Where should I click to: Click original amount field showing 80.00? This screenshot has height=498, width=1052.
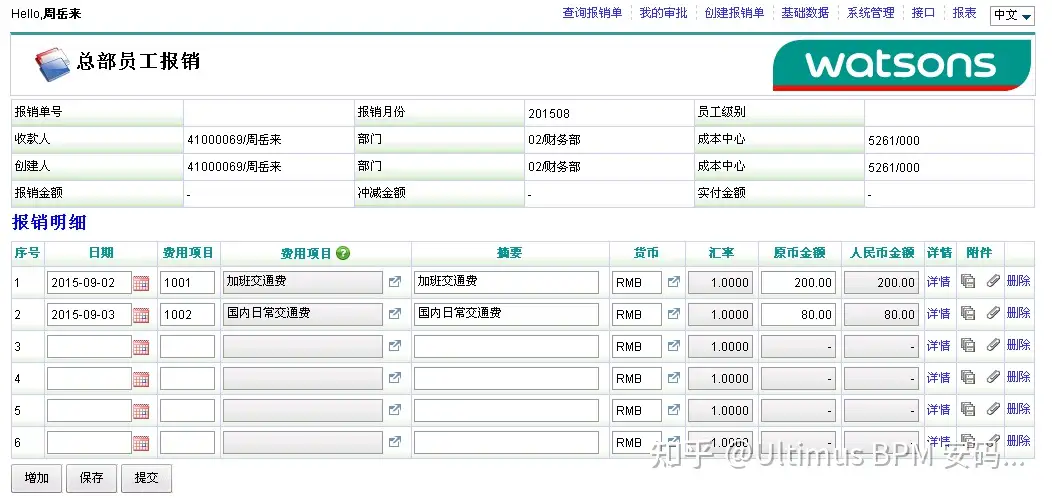pos(798,314)
